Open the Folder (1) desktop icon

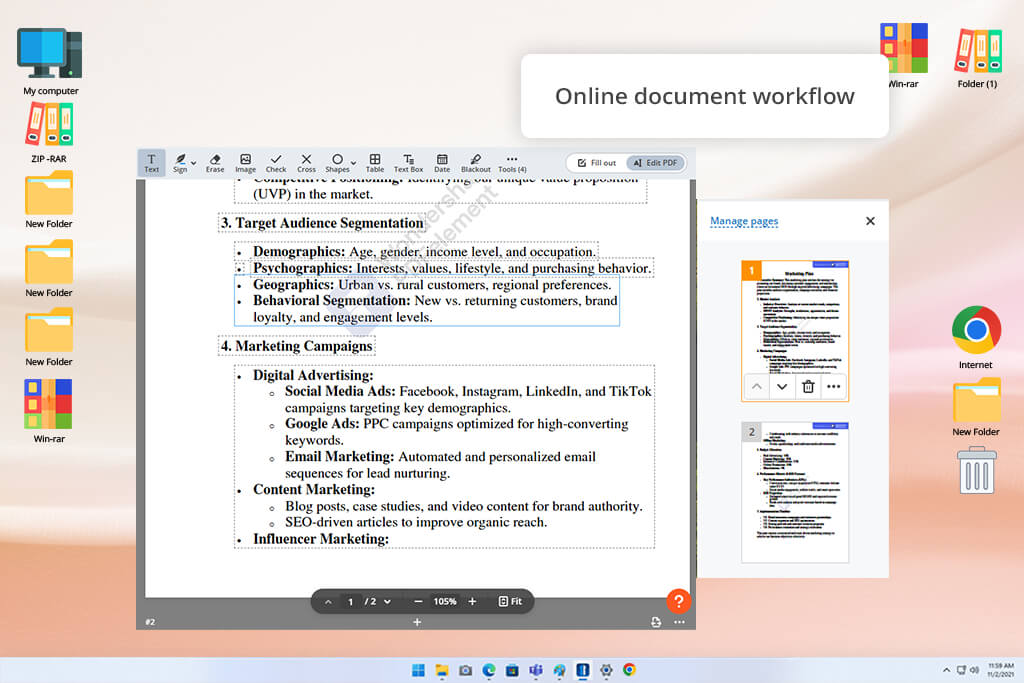(977, 57)
